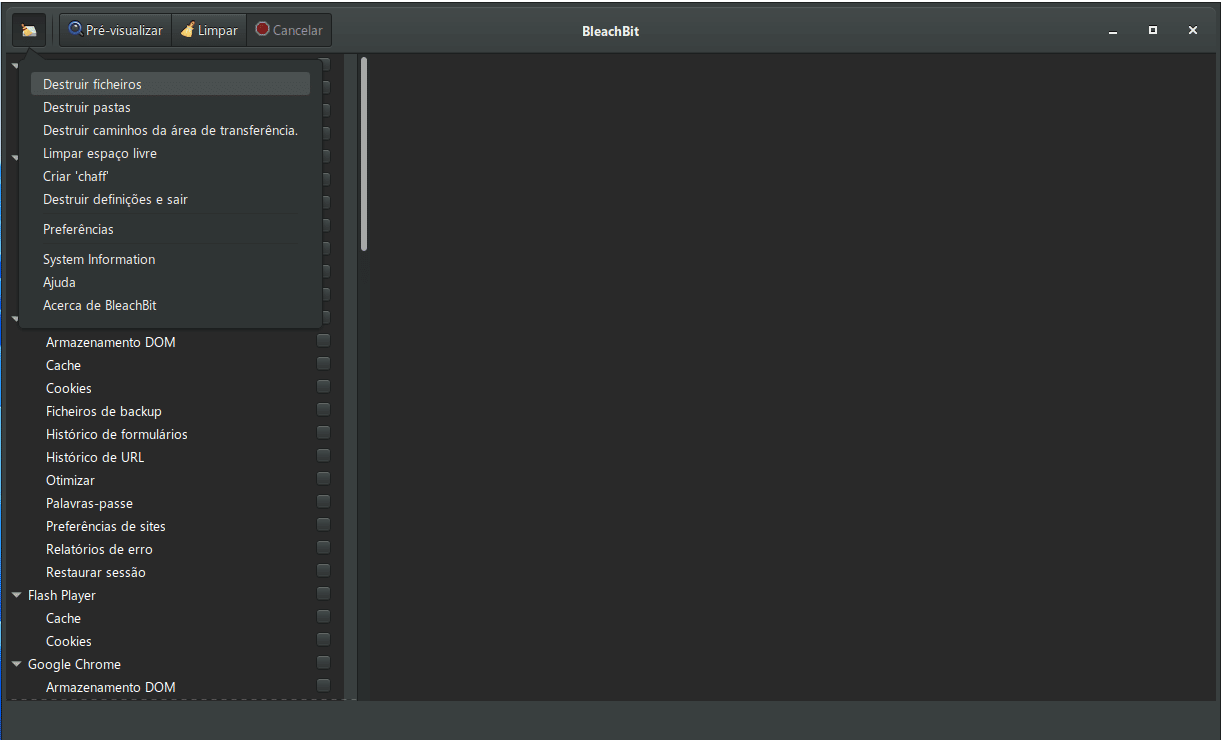Select Preferências de sites row
Screen dimensions: 1221x740
tap(175, 526)
